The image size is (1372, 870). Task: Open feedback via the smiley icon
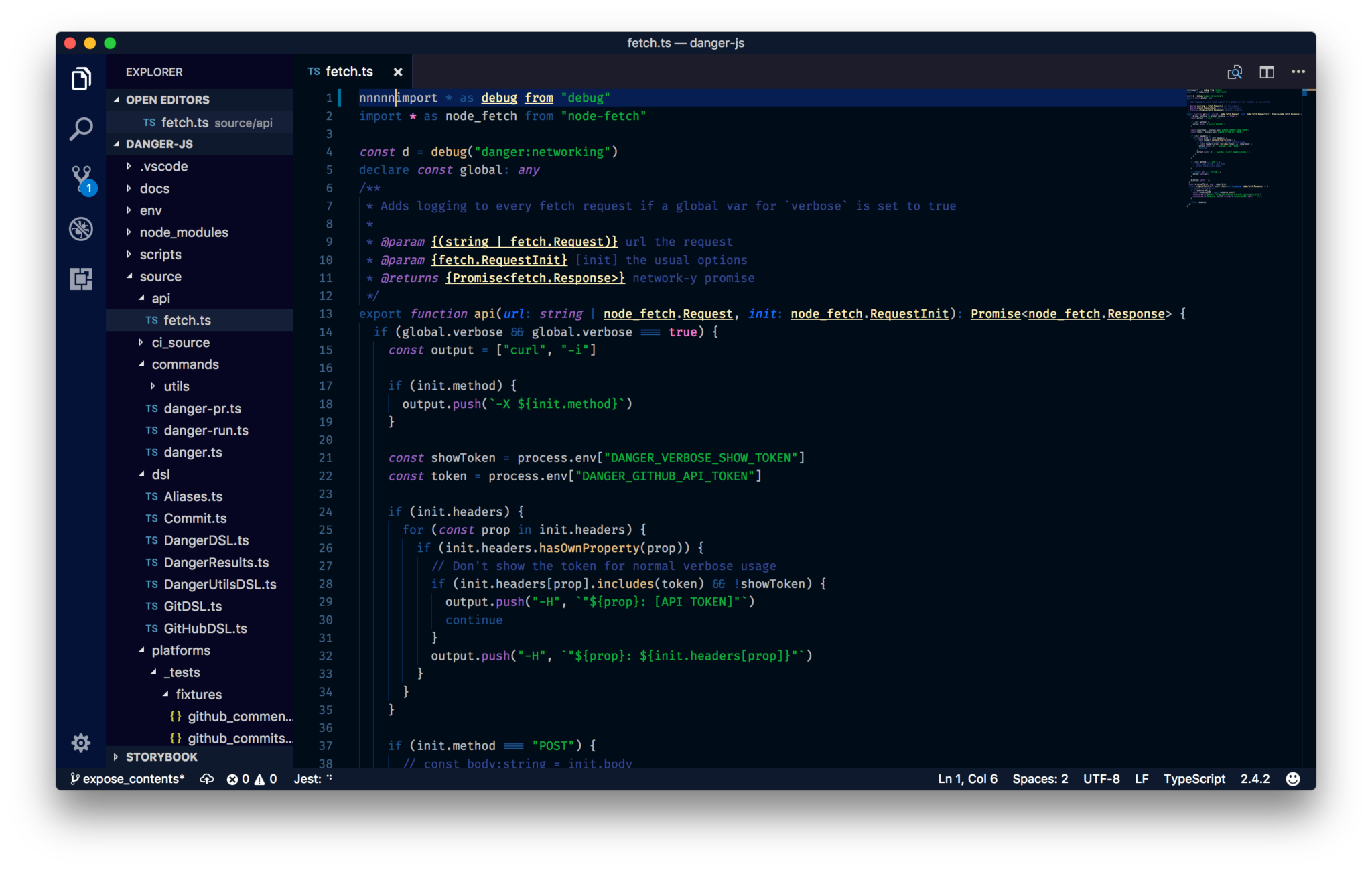coord(1292,778)
